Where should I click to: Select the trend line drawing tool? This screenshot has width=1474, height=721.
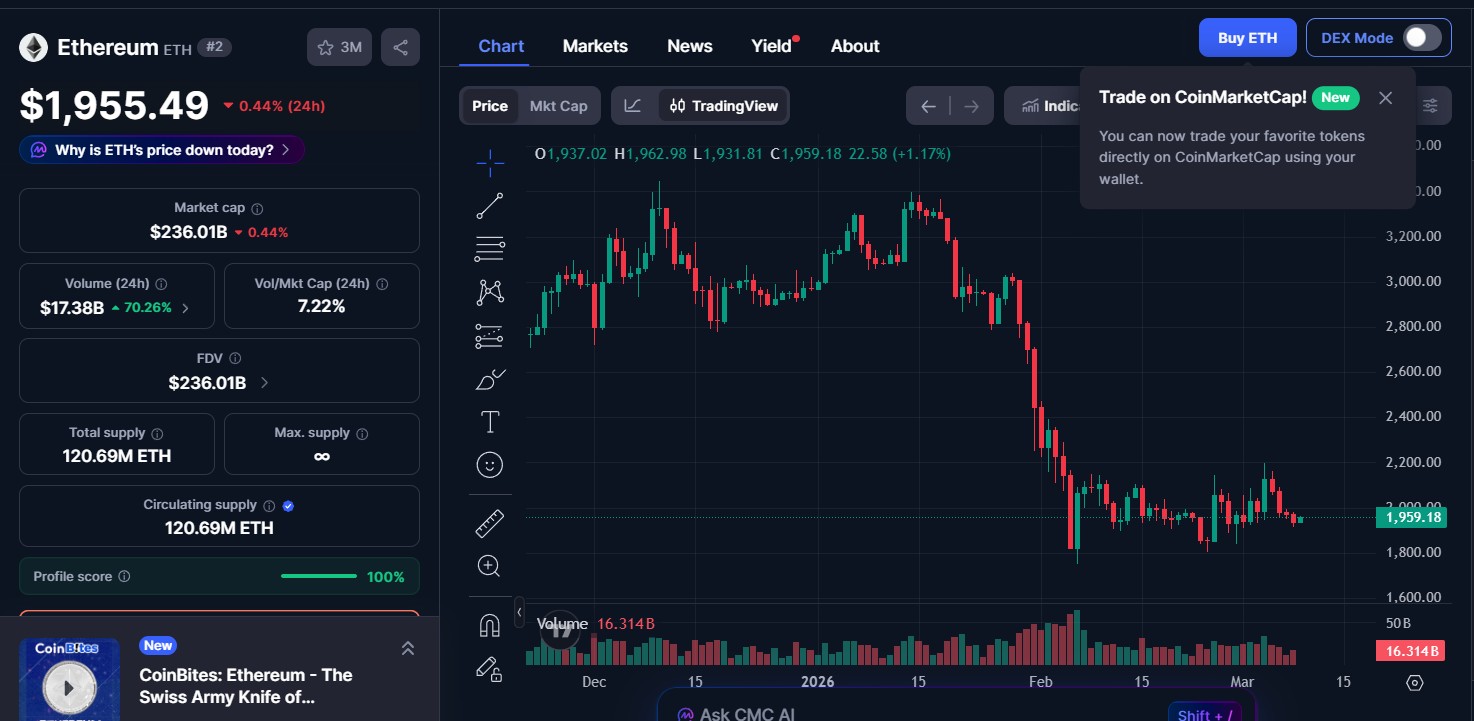click(x=489, y=205)
